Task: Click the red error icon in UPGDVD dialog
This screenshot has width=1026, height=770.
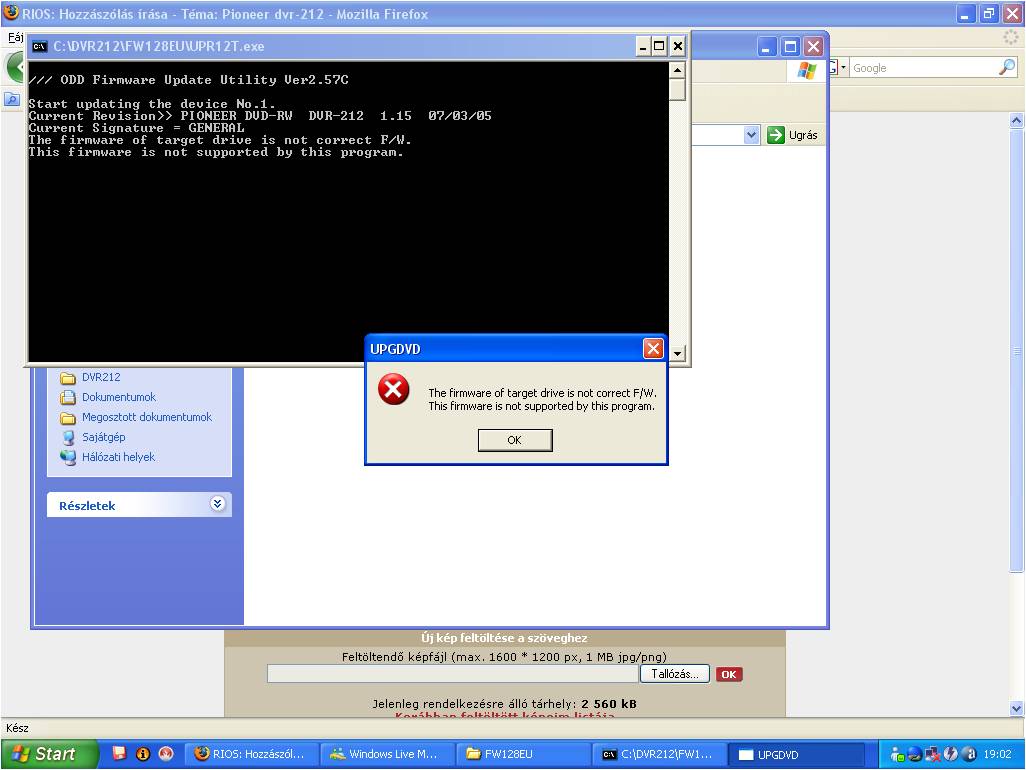Action: [393, 390]
